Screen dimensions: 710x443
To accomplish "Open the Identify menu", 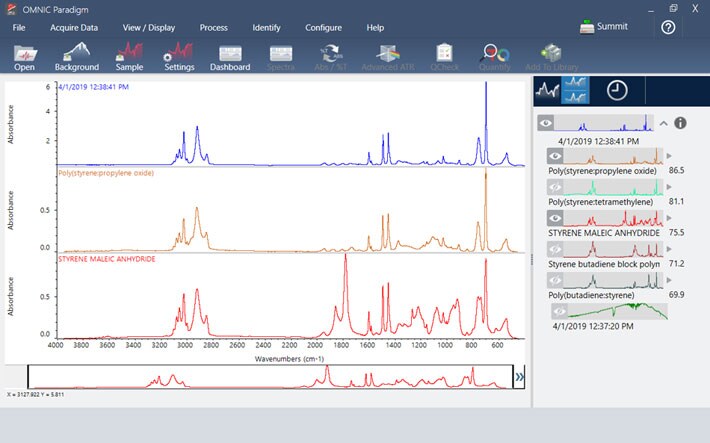I will 266,28.
